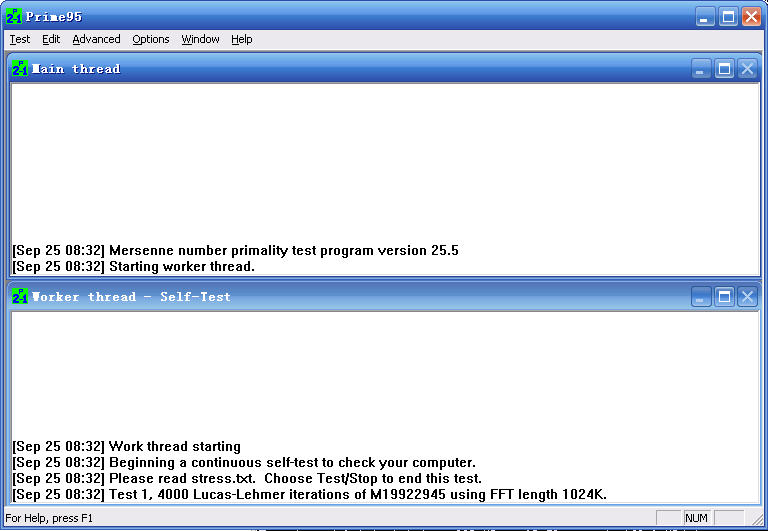Image resolution: width=768 pixels, height=531 pixels.
Task: Maximize the Worker thread Self-Test window
Action: pos(724,297)
